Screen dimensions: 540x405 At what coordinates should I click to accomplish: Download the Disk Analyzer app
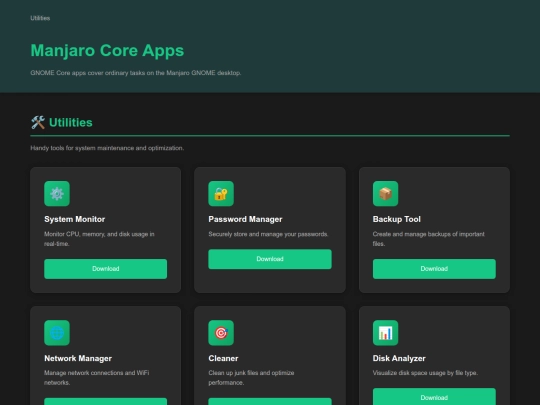tap(434, 397)
